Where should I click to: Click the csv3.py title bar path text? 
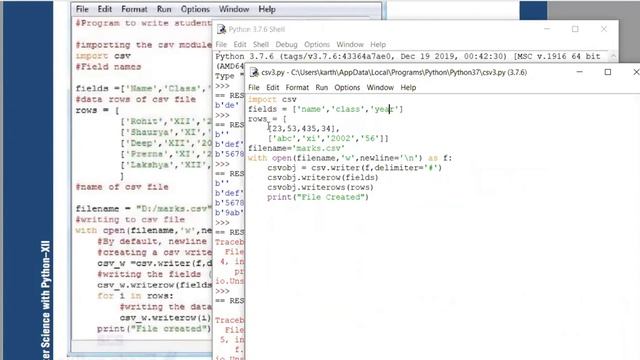[x=394, y=72]
